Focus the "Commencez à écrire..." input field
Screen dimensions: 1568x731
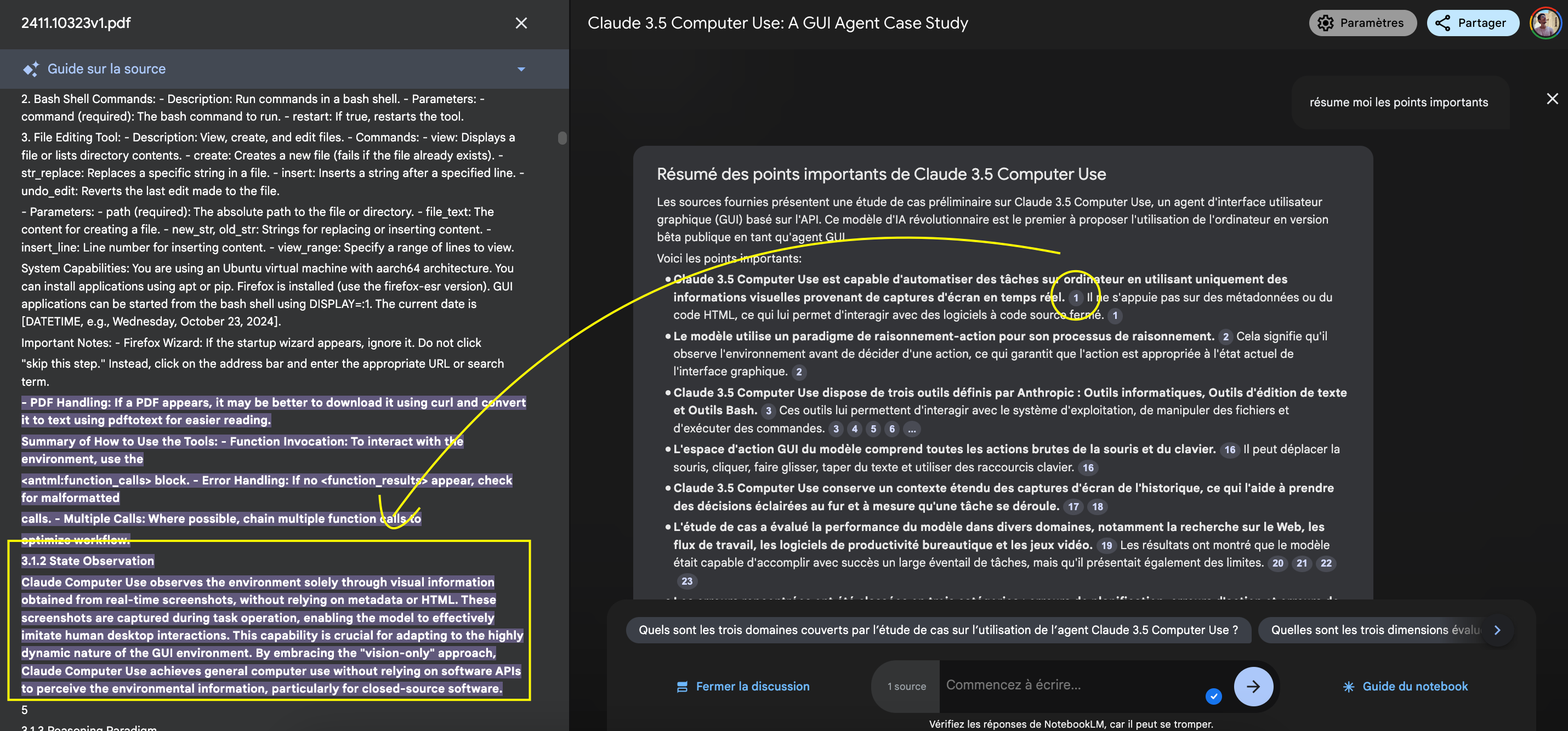tap(1071, 686)
